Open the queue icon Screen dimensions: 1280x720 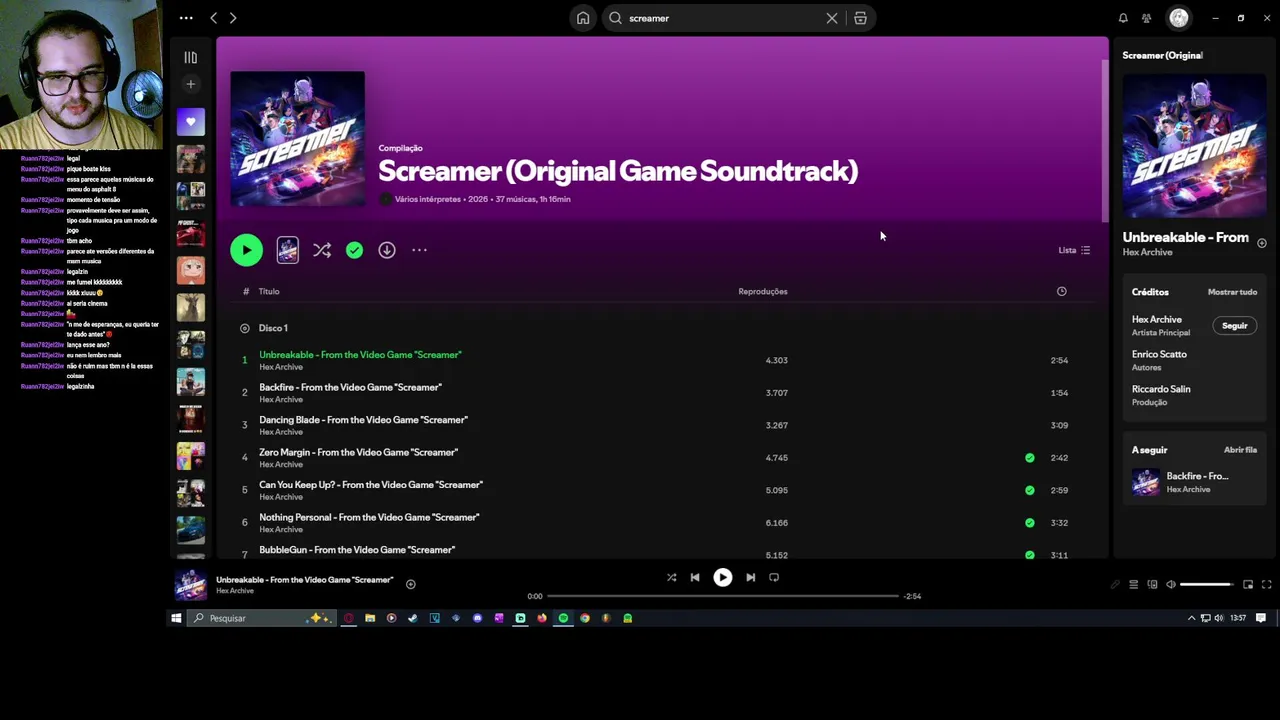[1133, 584]
